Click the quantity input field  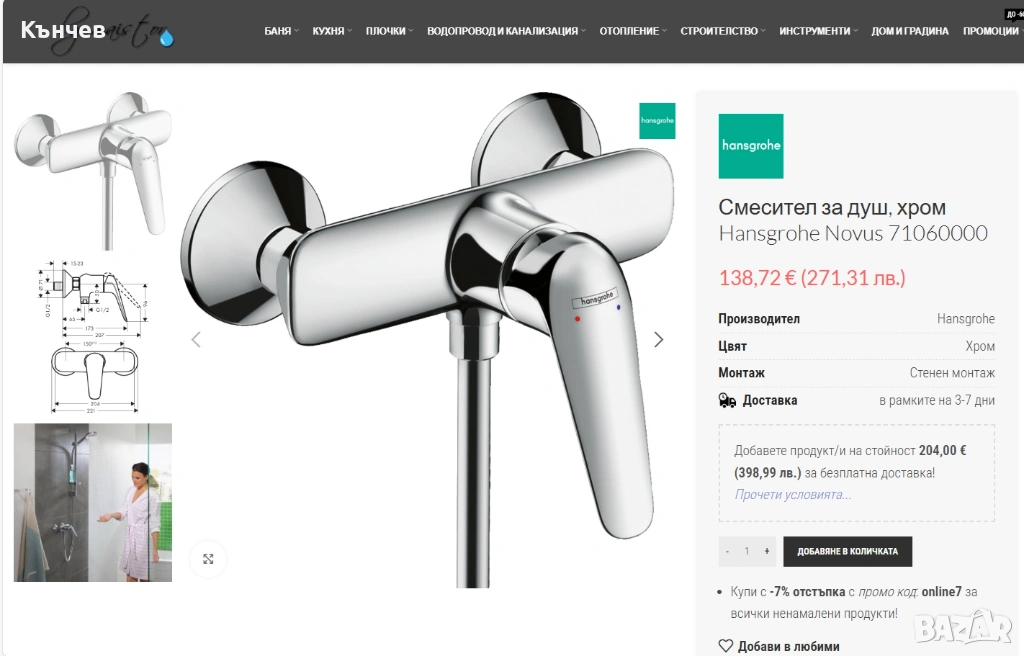click(x=746, y=551)
